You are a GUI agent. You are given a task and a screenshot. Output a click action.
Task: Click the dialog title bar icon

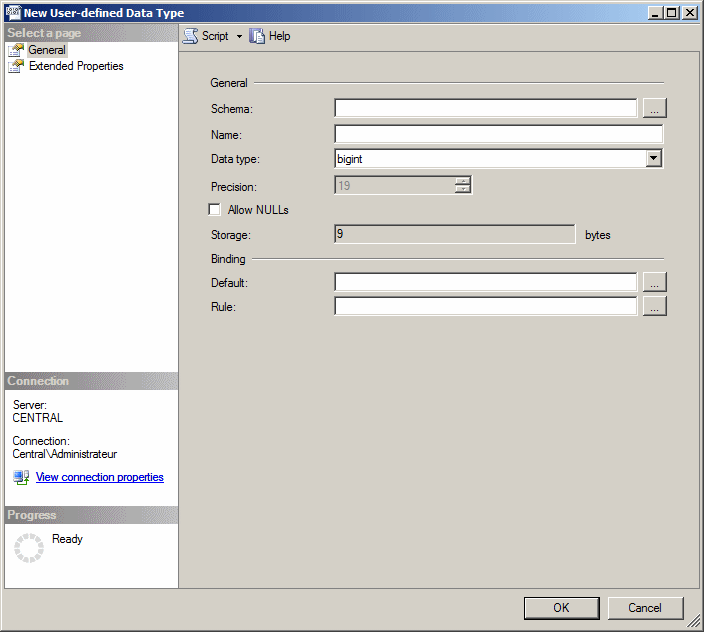[13, 12]
